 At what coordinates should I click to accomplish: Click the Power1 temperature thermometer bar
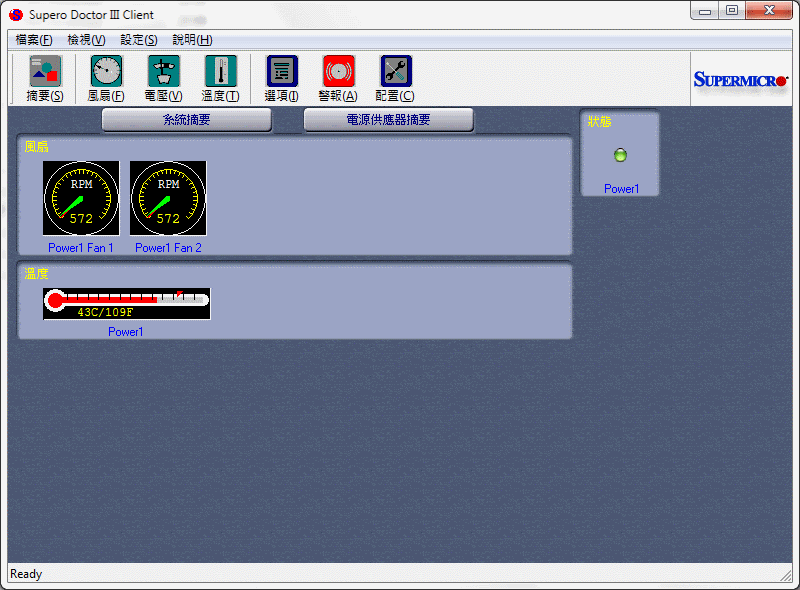pyautogui.click(x=127, y=303)
